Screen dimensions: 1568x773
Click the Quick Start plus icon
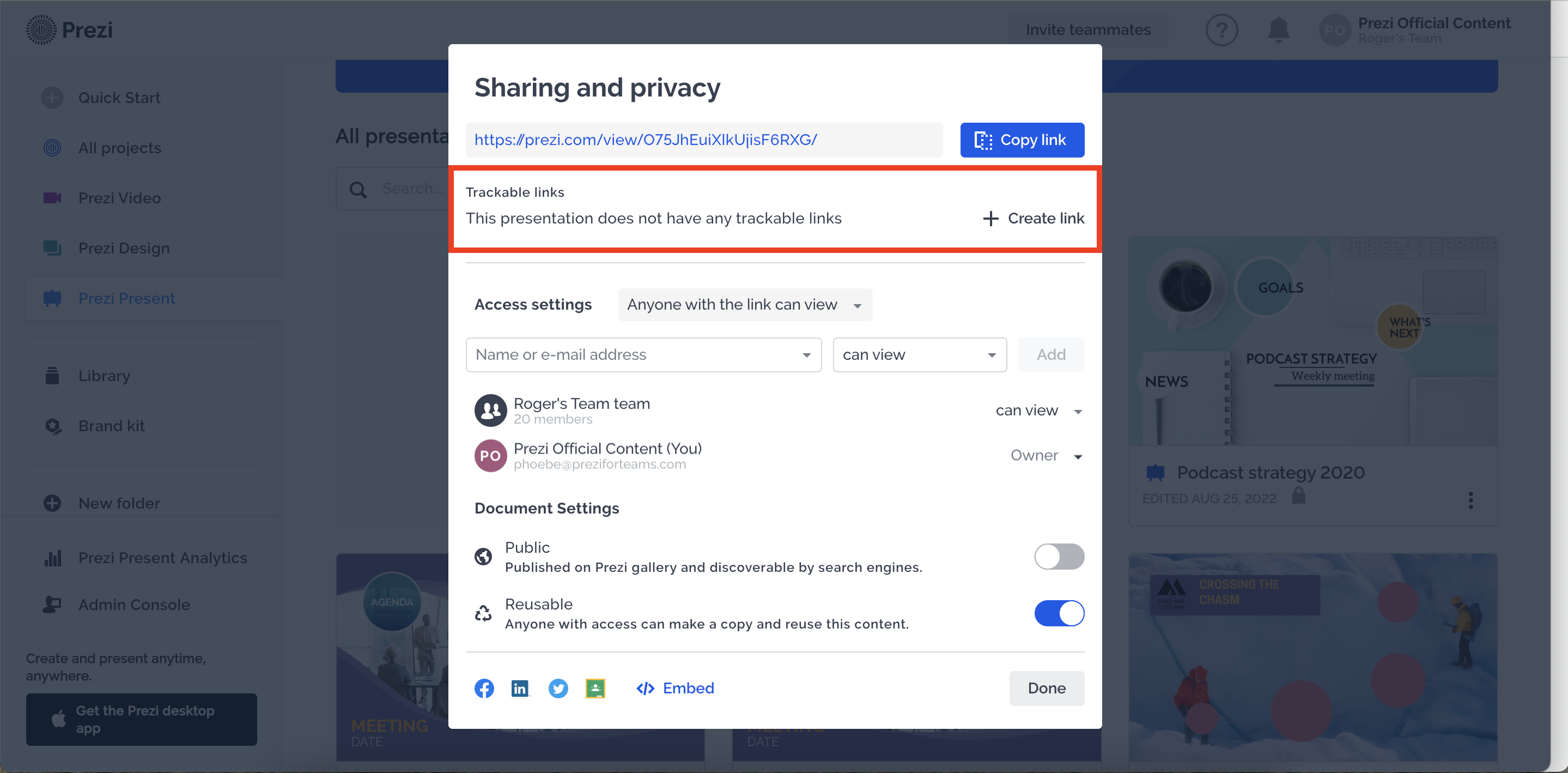tap(52, 98)
